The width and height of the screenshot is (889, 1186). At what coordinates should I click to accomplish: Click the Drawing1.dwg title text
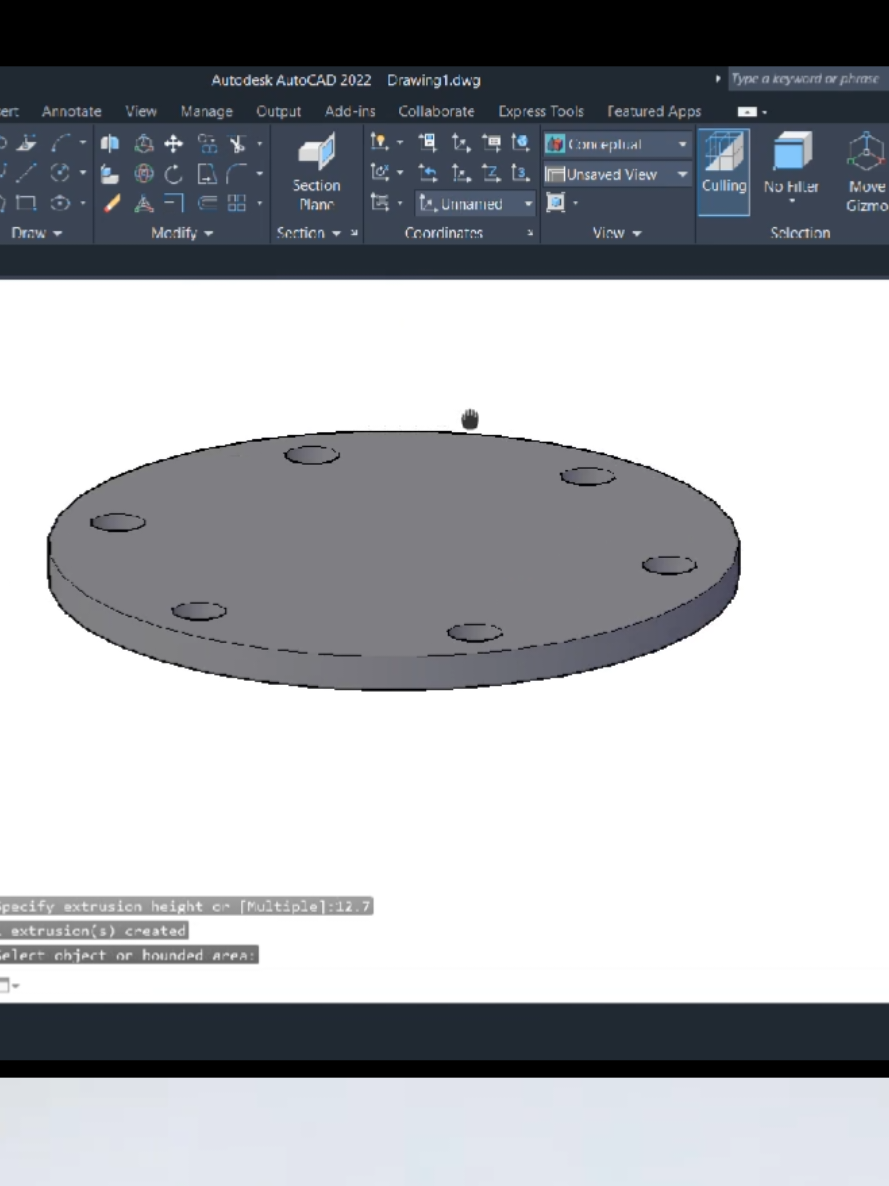[x=434, y=80]
